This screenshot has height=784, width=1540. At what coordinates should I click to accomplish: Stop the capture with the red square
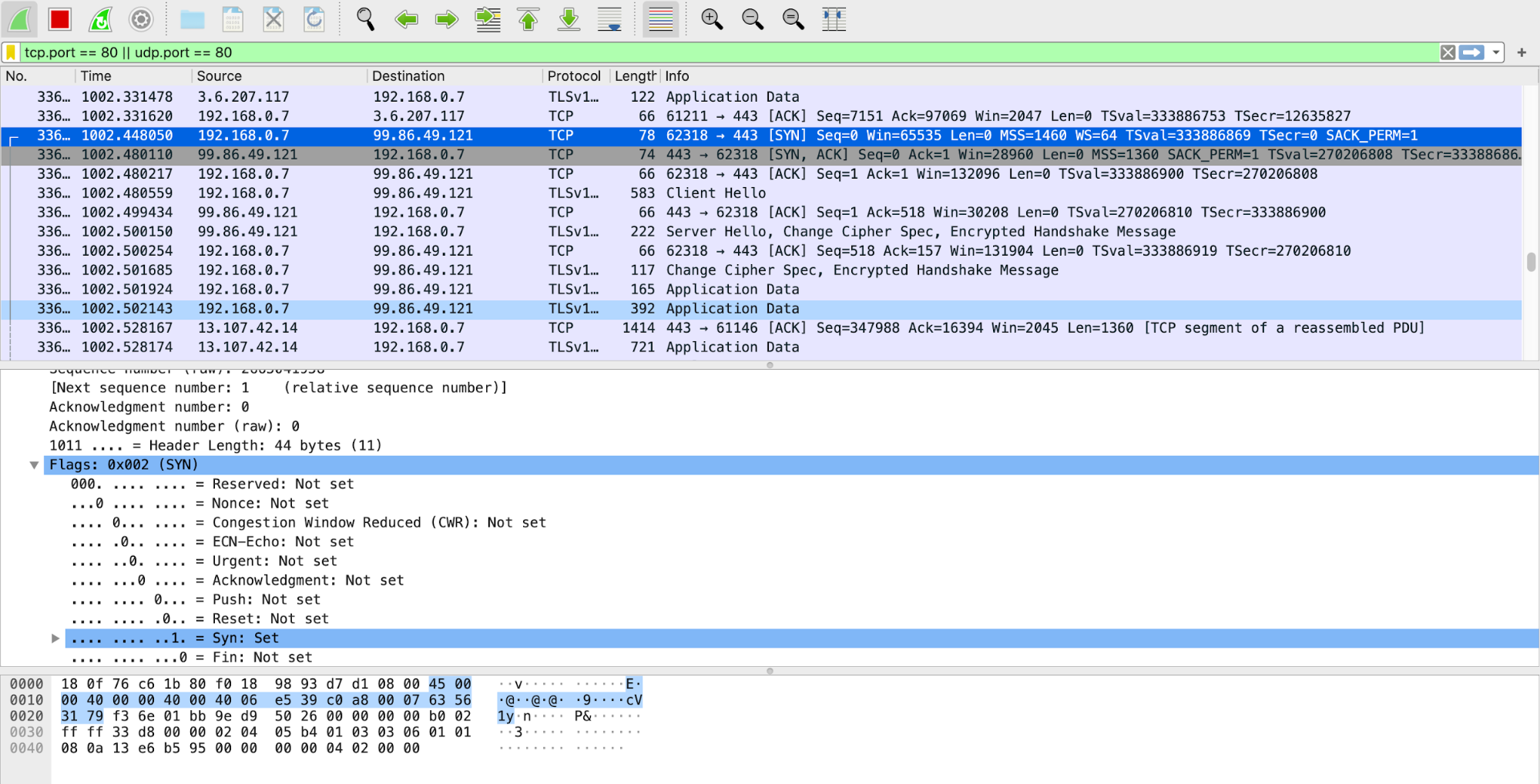point(60,19)
